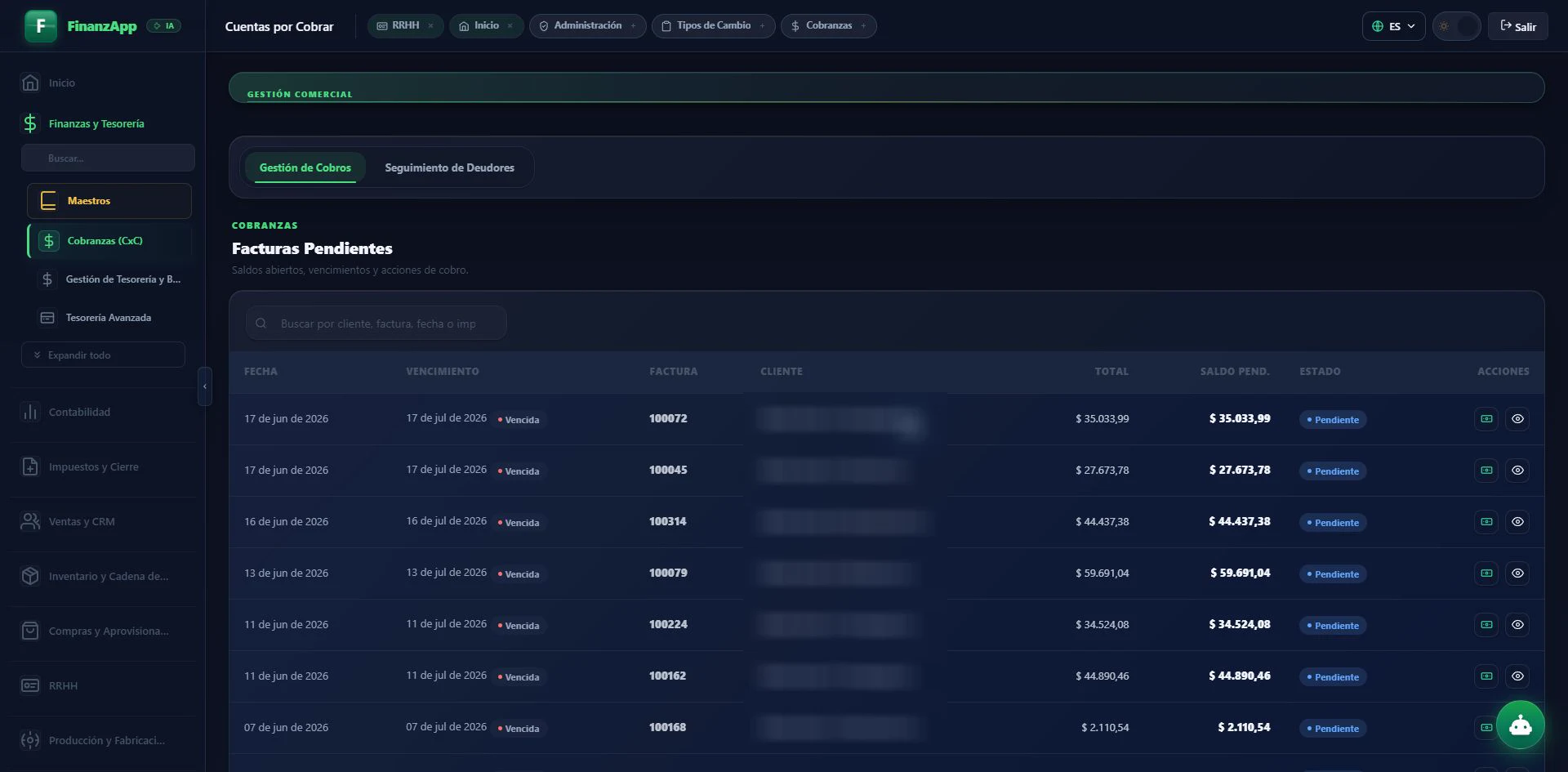Click the FinanzApp logo icon

(41, 26)
